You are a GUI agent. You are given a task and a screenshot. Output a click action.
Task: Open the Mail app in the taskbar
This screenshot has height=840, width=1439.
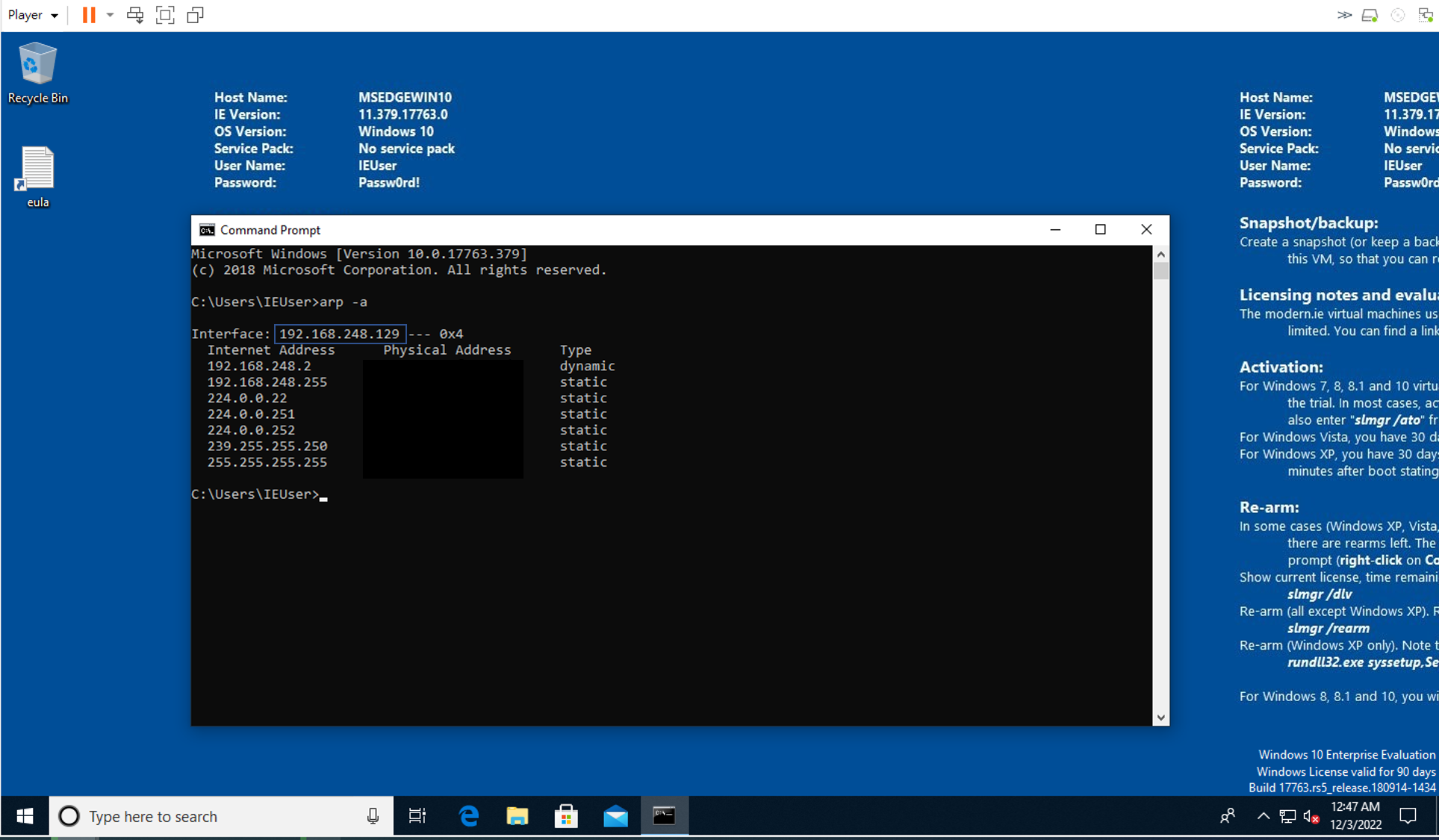[615, 816]
